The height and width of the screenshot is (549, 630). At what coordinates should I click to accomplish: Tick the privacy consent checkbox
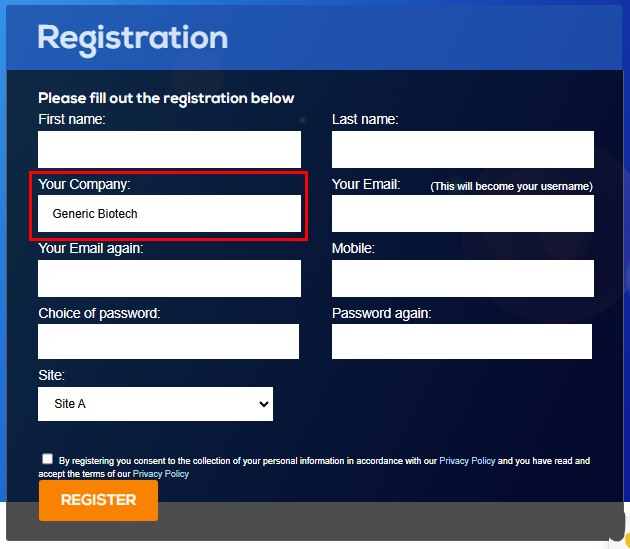[x=47, y=459]
